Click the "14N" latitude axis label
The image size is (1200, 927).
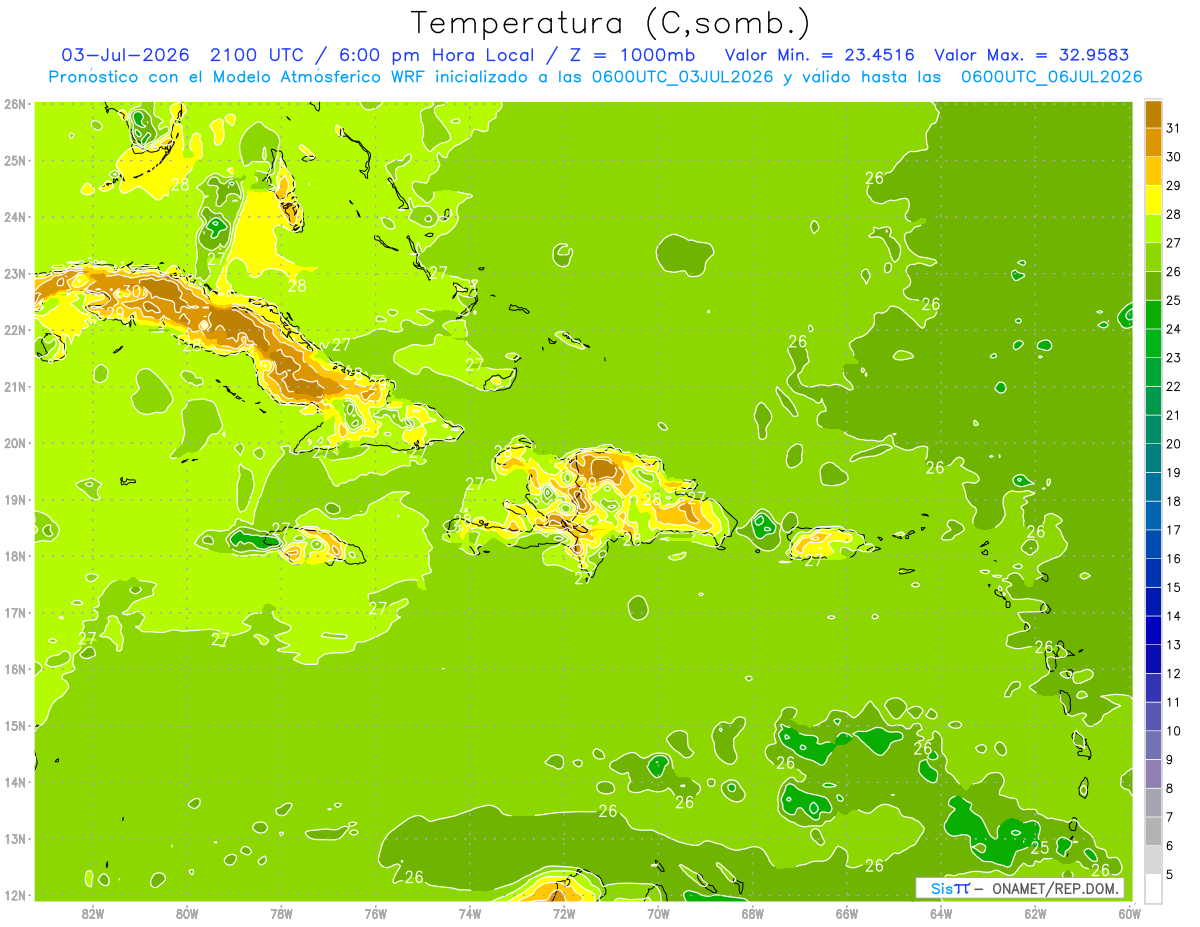(x=14, y=782)
